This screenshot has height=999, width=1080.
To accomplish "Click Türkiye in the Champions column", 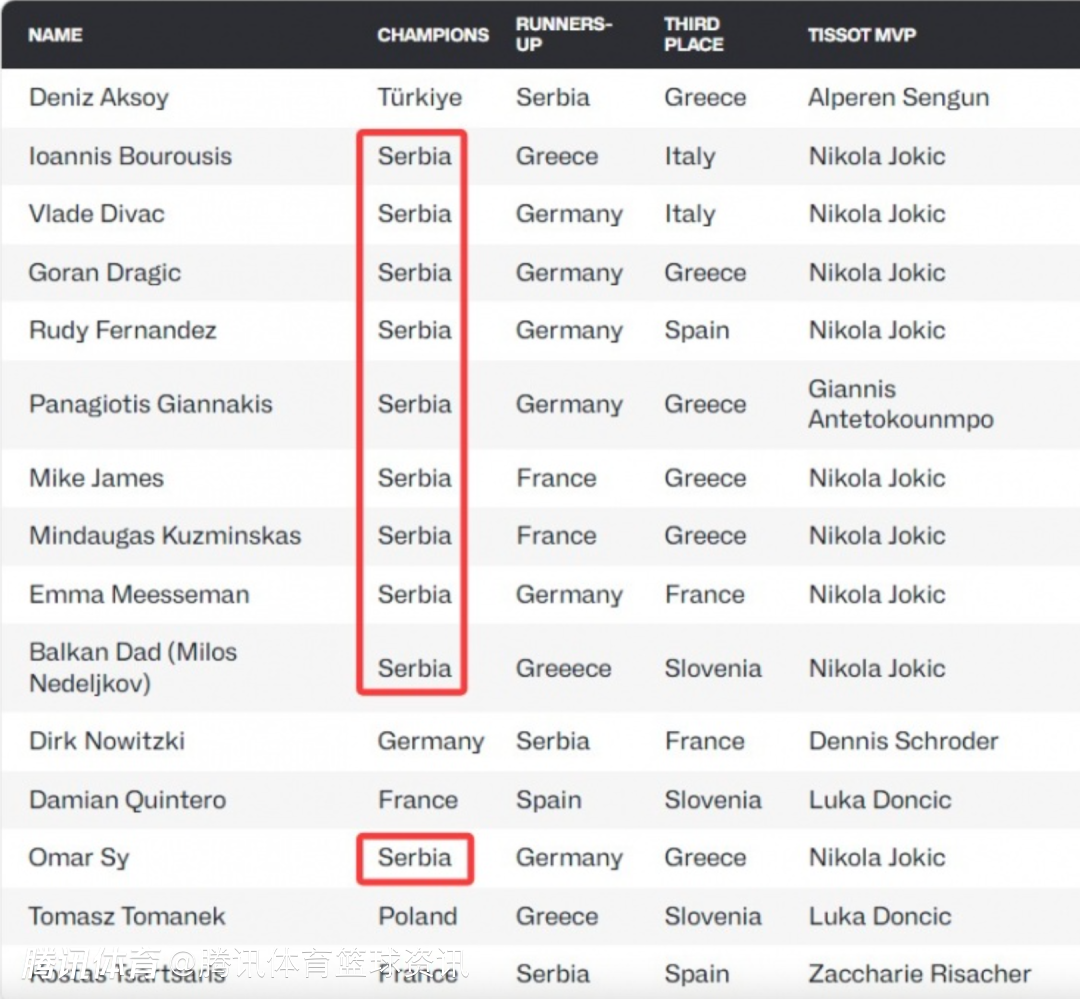I will coord(420,98).
